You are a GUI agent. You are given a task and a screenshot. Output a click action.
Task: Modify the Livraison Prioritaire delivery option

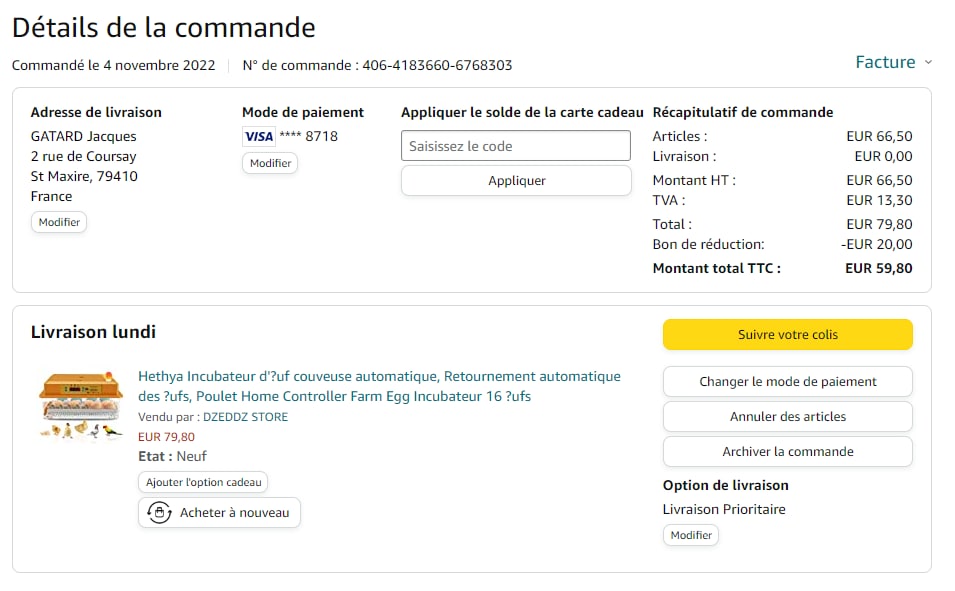[691, 535]
